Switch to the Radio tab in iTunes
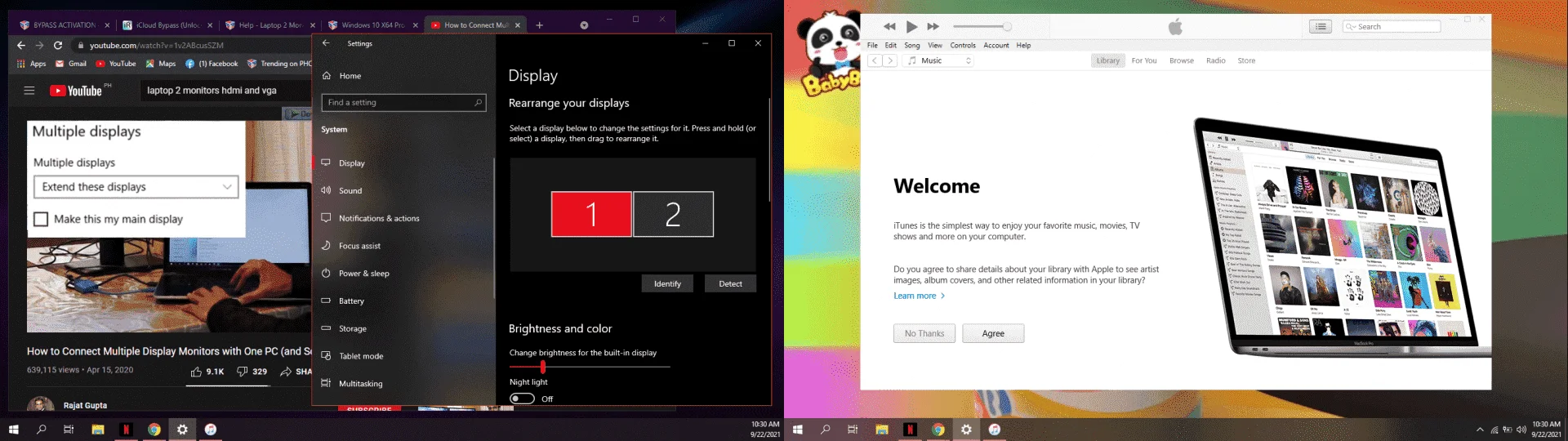Viewport: 1568px width, 441px height. [1216, 60]
